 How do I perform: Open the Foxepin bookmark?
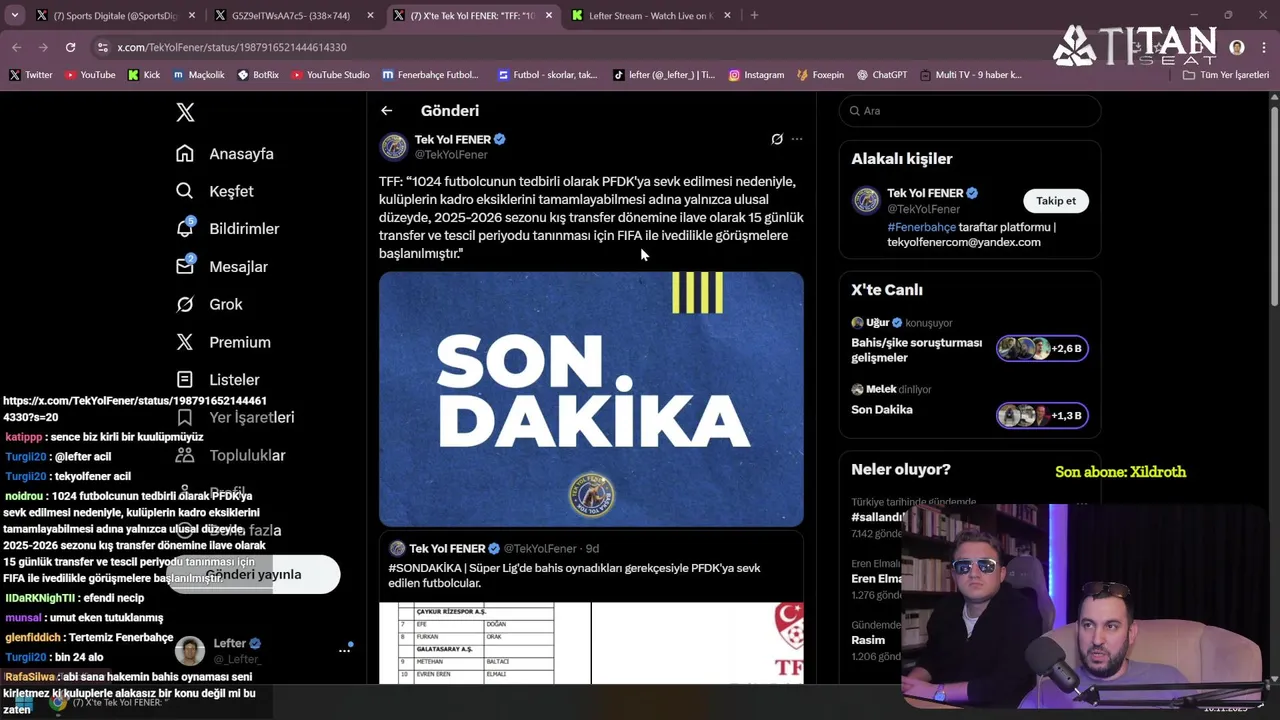pos(820,75)
